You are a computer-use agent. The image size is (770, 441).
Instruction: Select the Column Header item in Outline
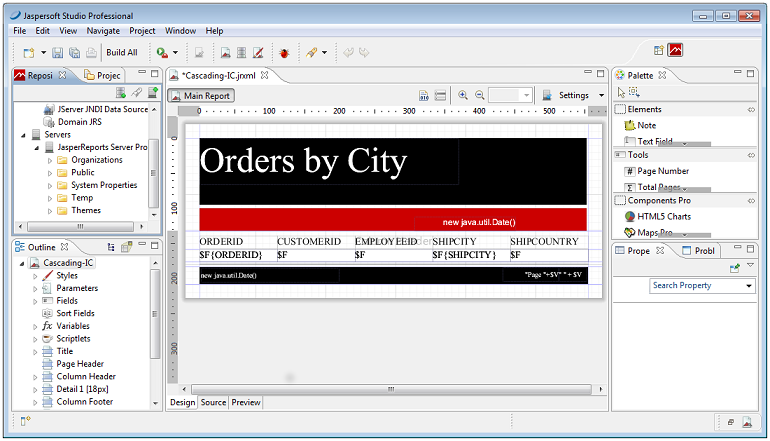coord(80,376)
